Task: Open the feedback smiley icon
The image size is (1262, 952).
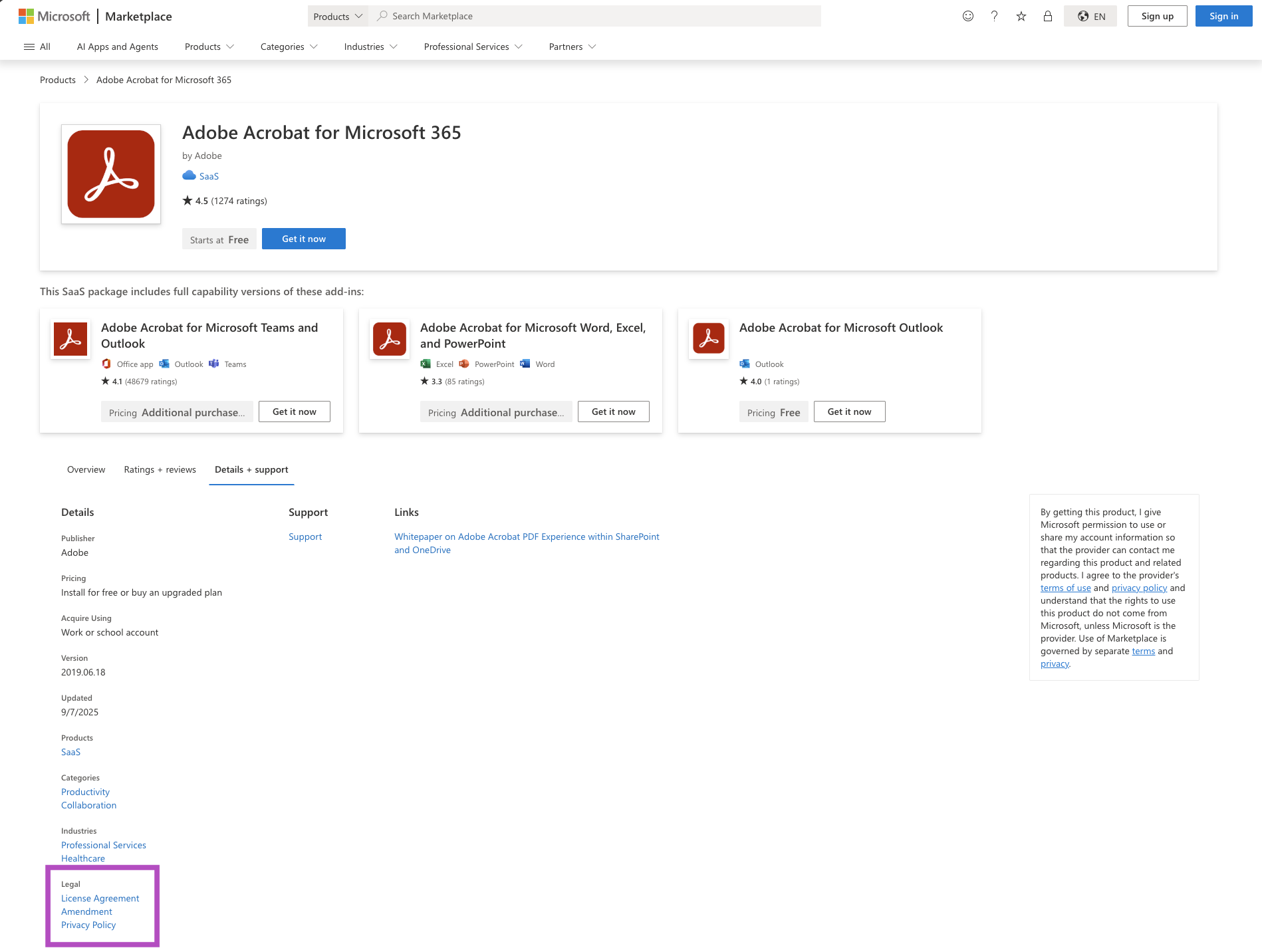Action: pyautogui.click(x=968, y=16)
